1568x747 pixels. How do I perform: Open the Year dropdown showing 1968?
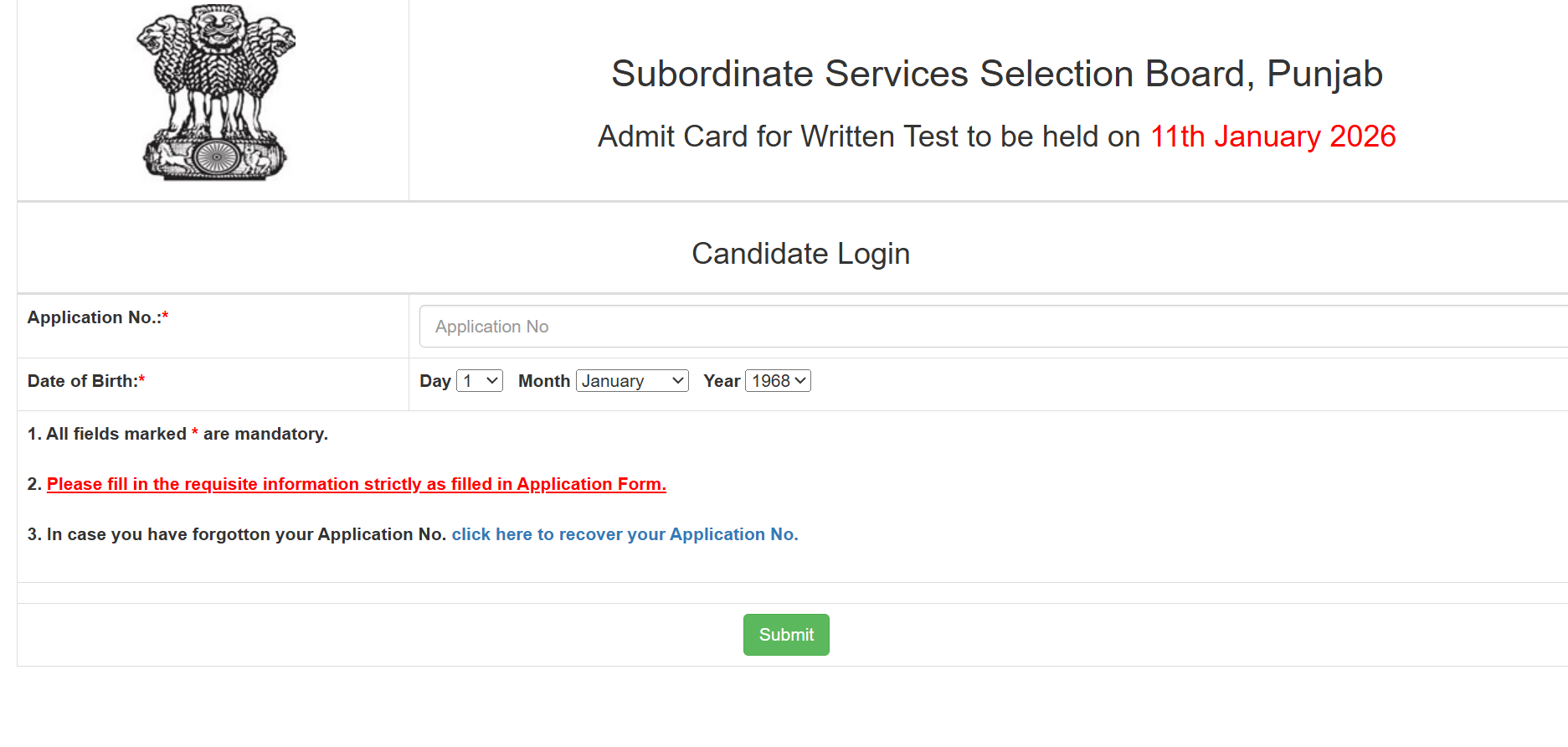point(778,381)
